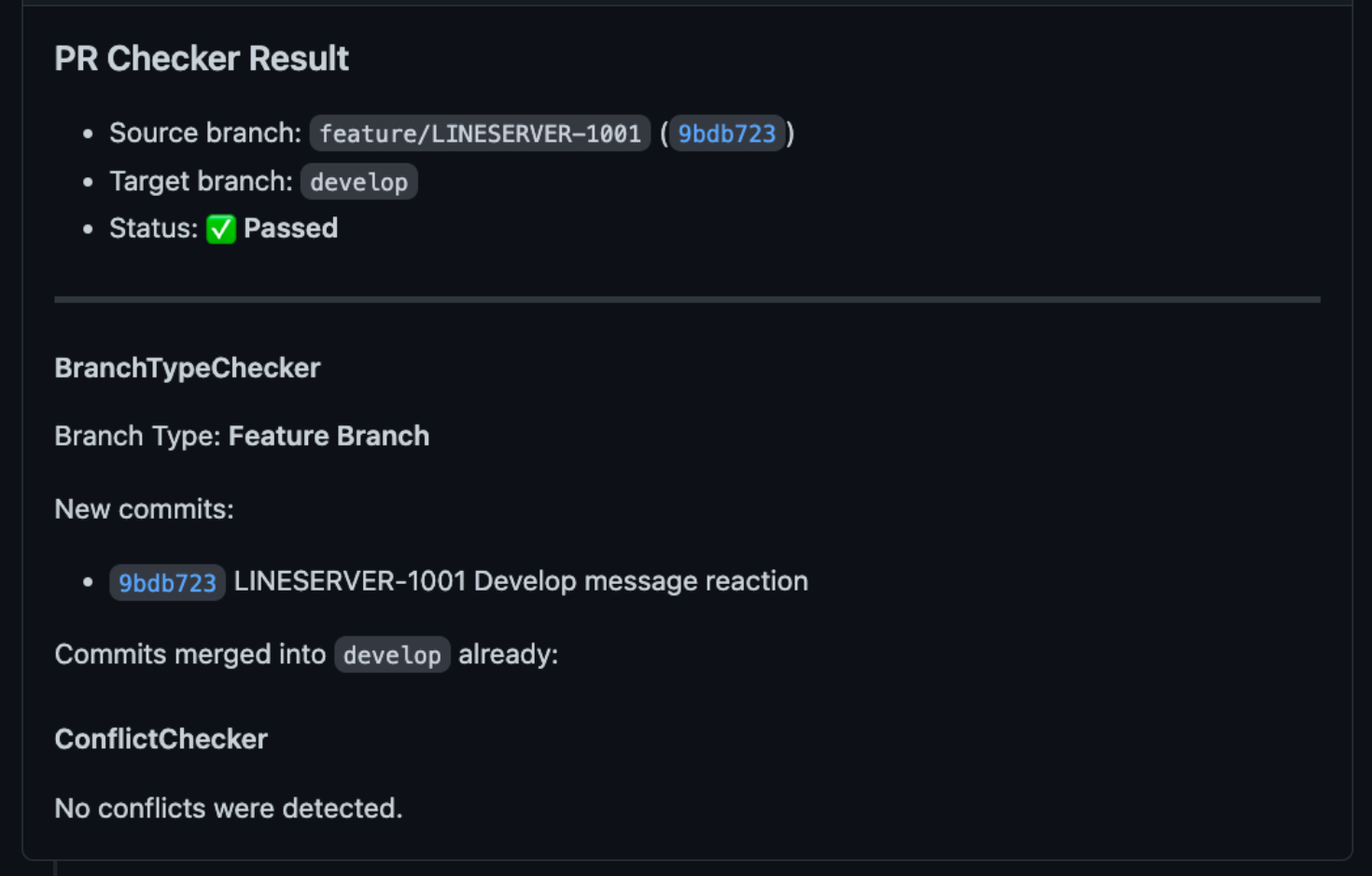Click the Branch Type: label
This screenshot has height=876, width=1372.
tap(138, 436)
